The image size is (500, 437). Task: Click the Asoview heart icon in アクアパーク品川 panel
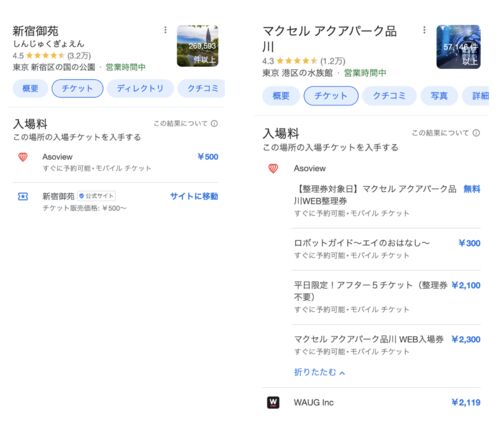pos(273,168)
